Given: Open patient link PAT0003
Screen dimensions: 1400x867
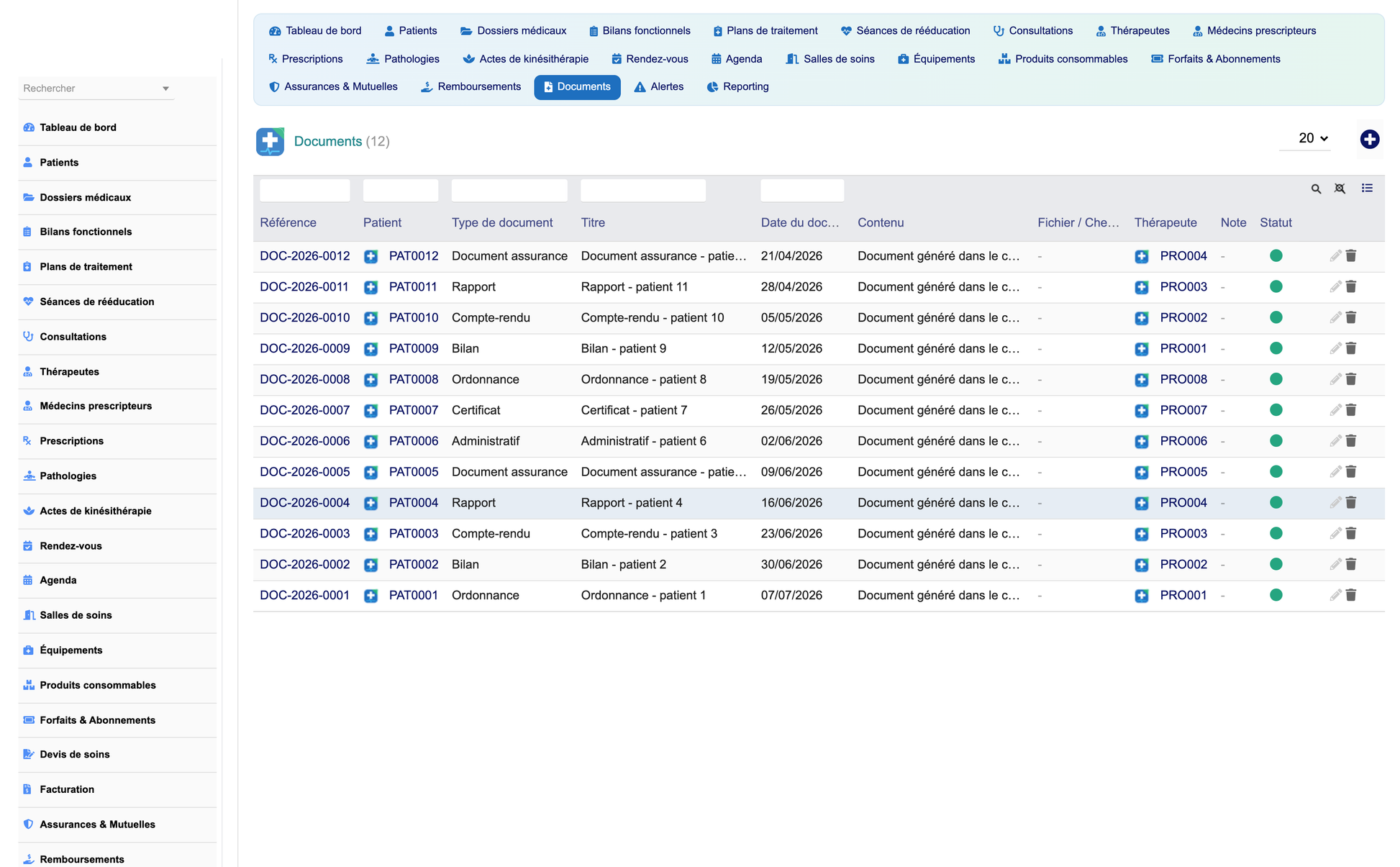Looking at the screenshot, I should coord(413,534).
